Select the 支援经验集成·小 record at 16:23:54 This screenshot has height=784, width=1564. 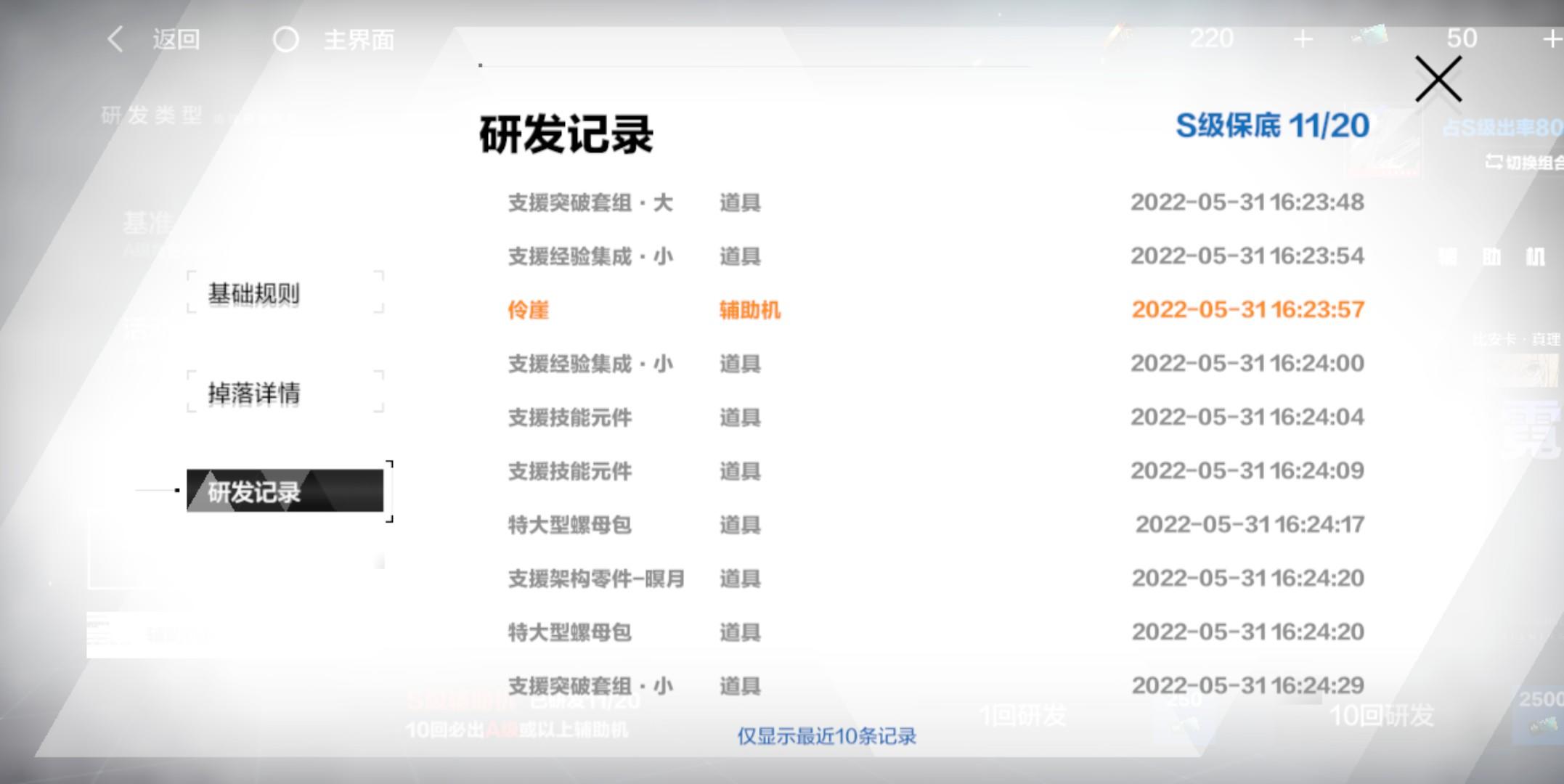point(936,256)
